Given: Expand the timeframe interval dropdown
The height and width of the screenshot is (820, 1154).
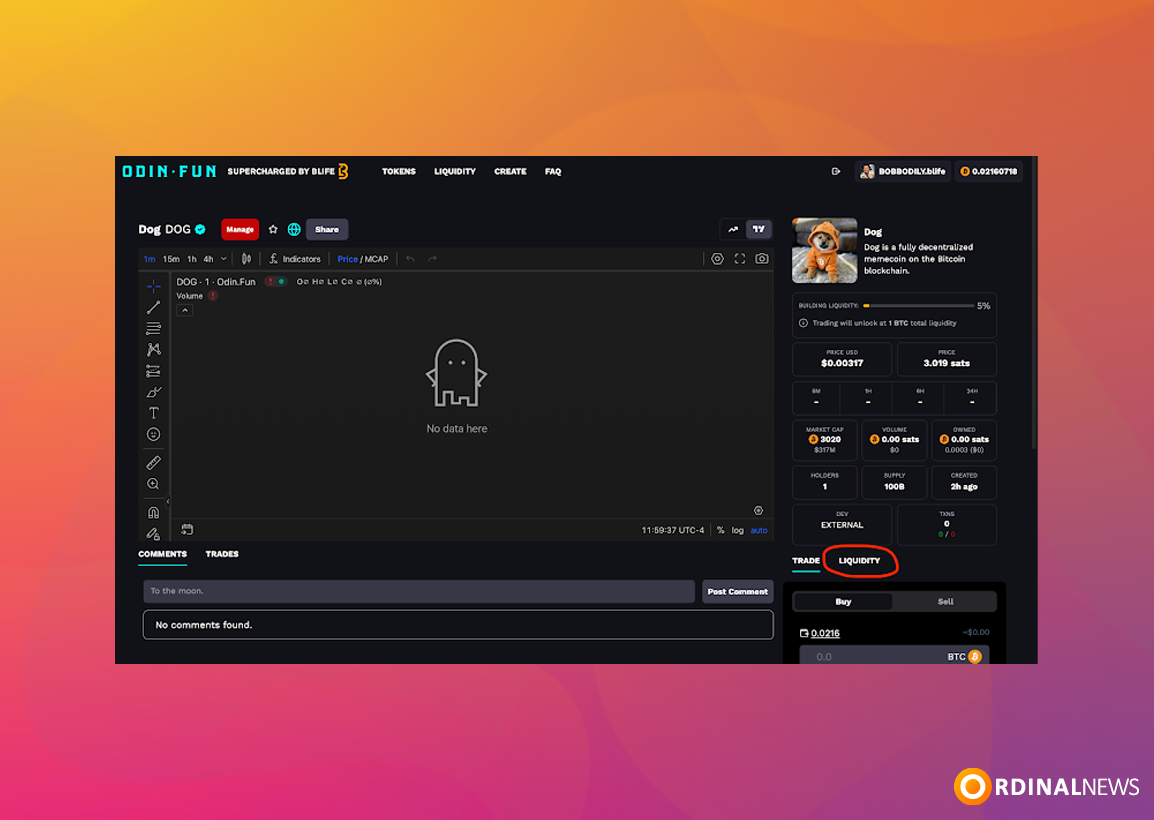Looking at the screenshot, I should pos(224,258).
